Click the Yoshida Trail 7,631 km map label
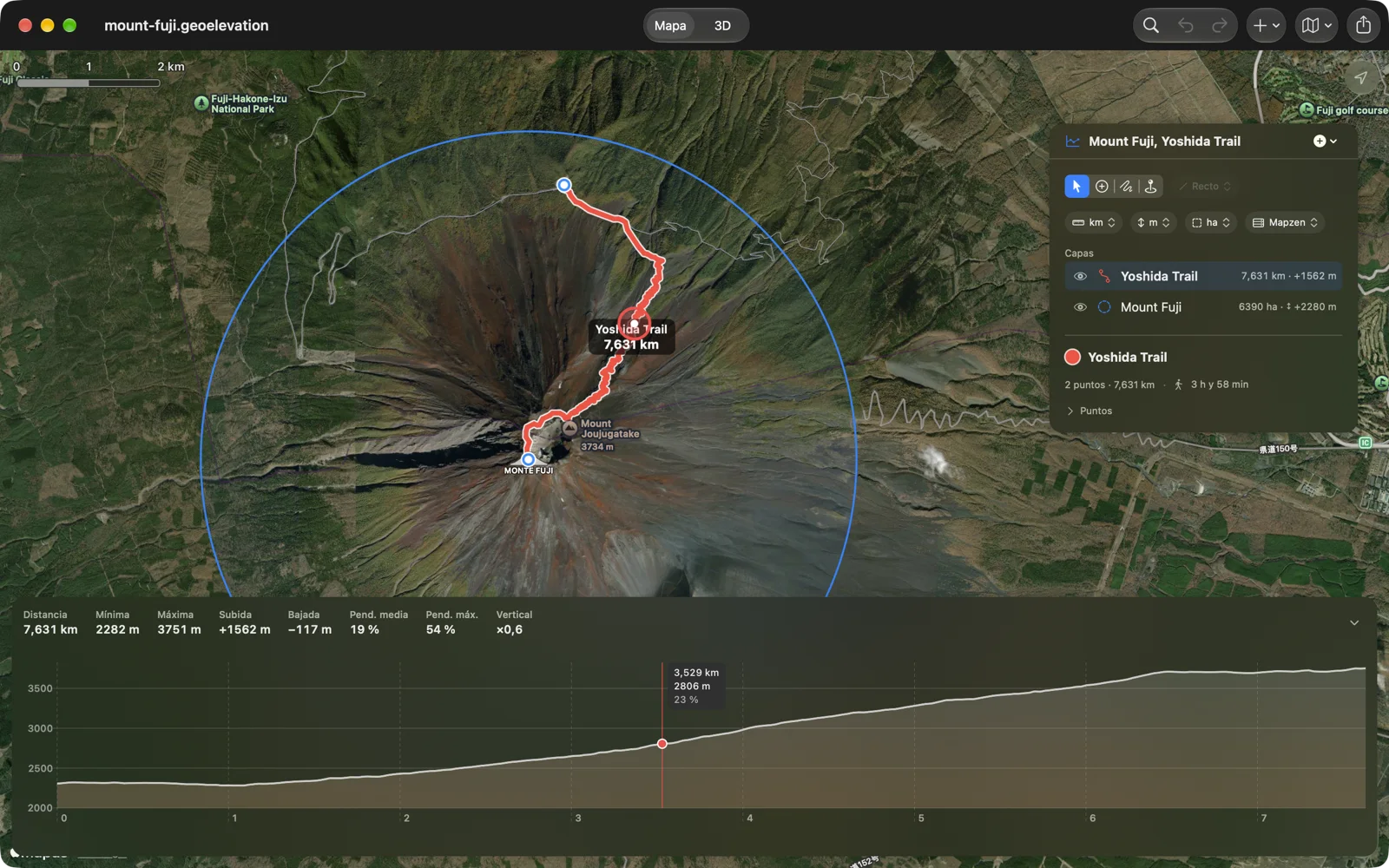Viewport: 1389px width, 868px height. [x=632, y=337]
